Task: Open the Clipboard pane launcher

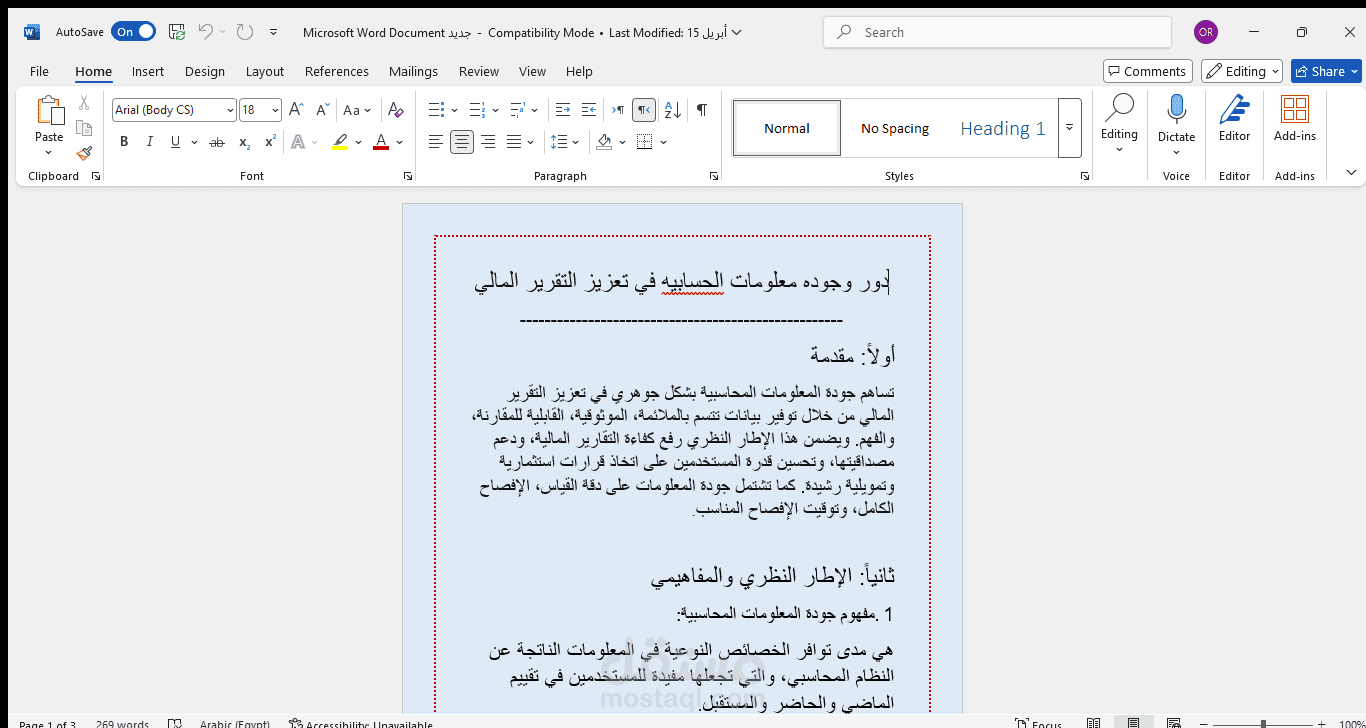Action: pyautogui.click(x=96, y=176)
